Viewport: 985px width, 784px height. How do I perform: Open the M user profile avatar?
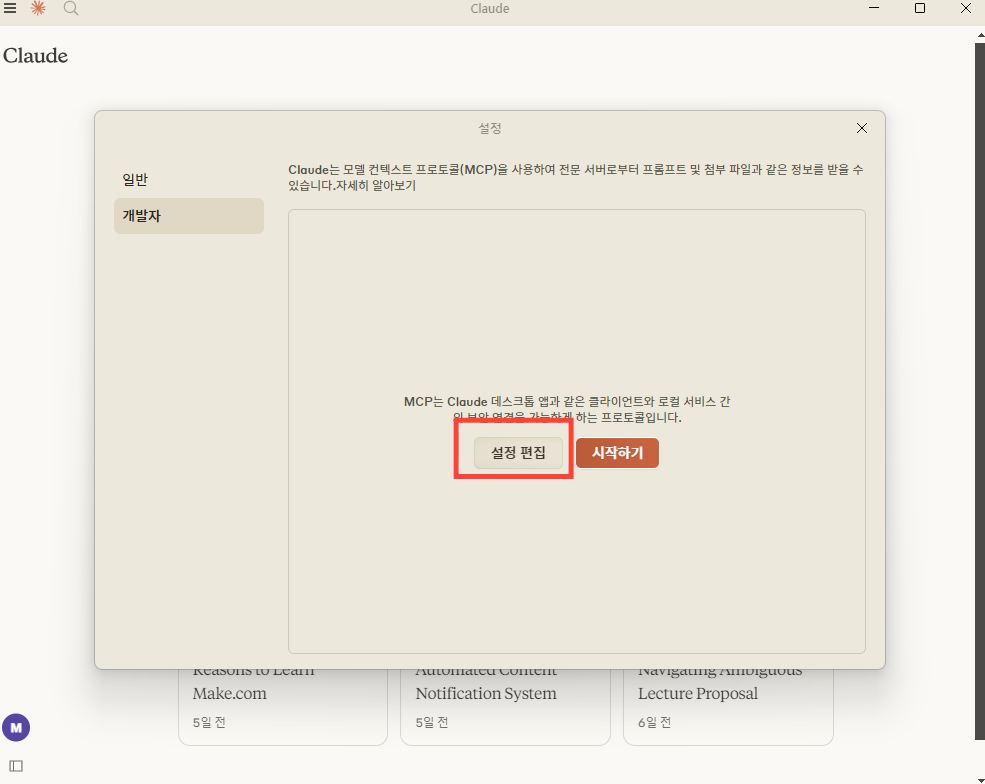[x=16, y=727]
